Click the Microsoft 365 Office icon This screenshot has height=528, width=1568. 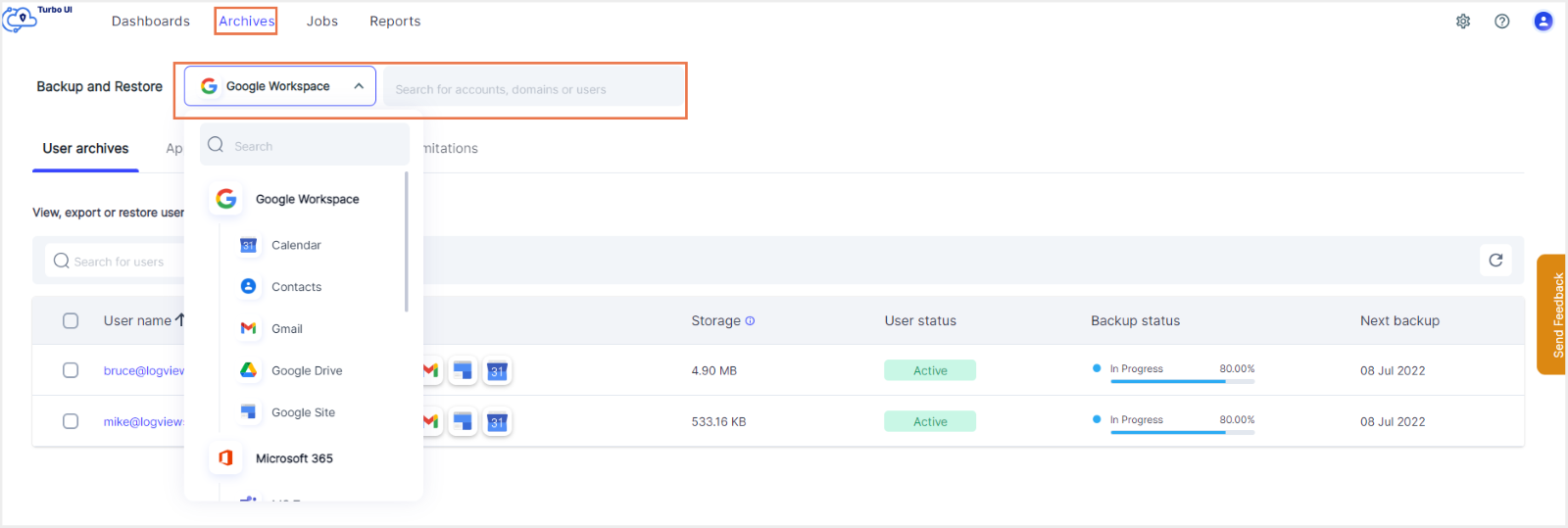226,457
